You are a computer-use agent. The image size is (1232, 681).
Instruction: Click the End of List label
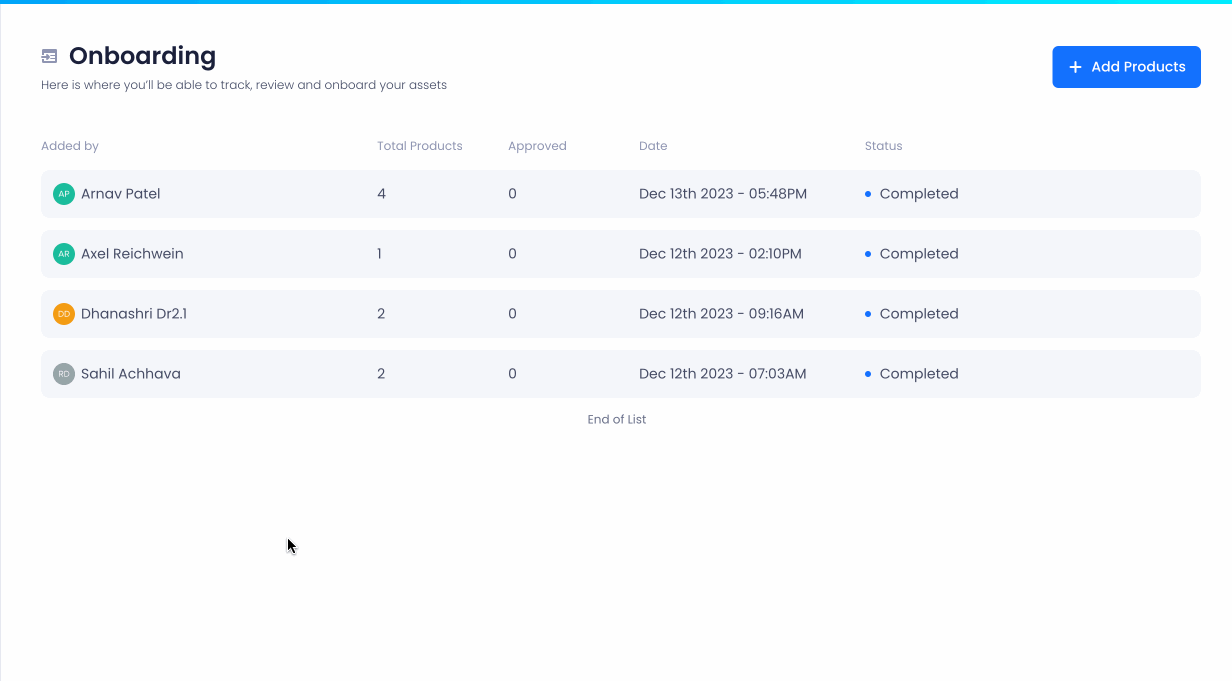617,420
